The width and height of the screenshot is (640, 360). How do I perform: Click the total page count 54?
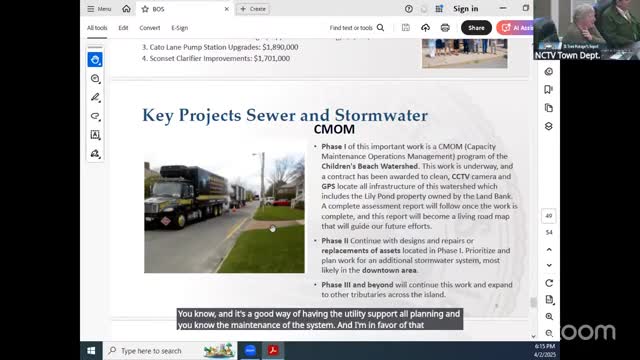click(549, 232)
